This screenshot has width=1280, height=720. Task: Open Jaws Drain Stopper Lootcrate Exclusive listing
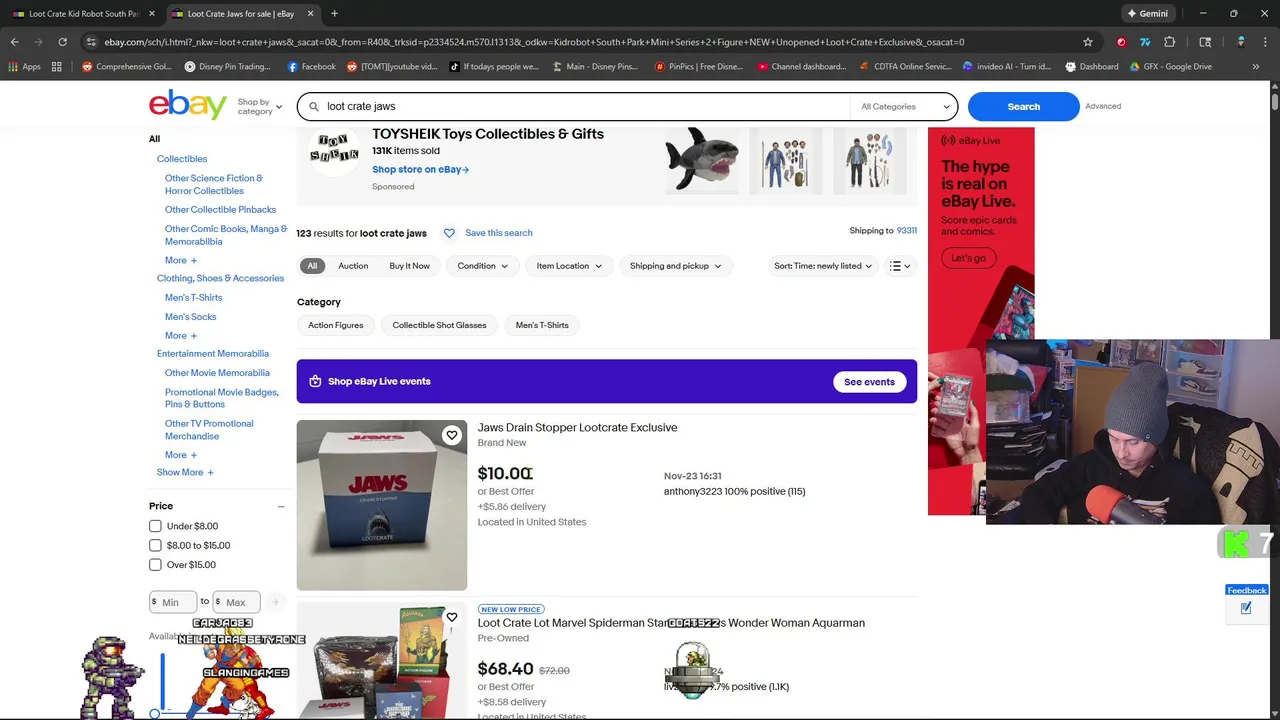coord(577,427)
